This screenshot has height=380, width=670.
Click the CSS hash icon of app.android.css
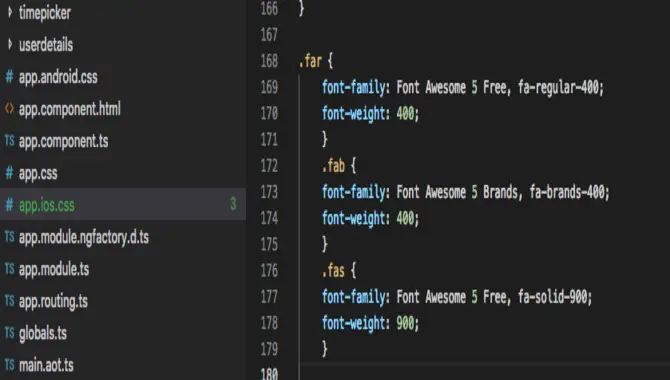pos(9,77)
